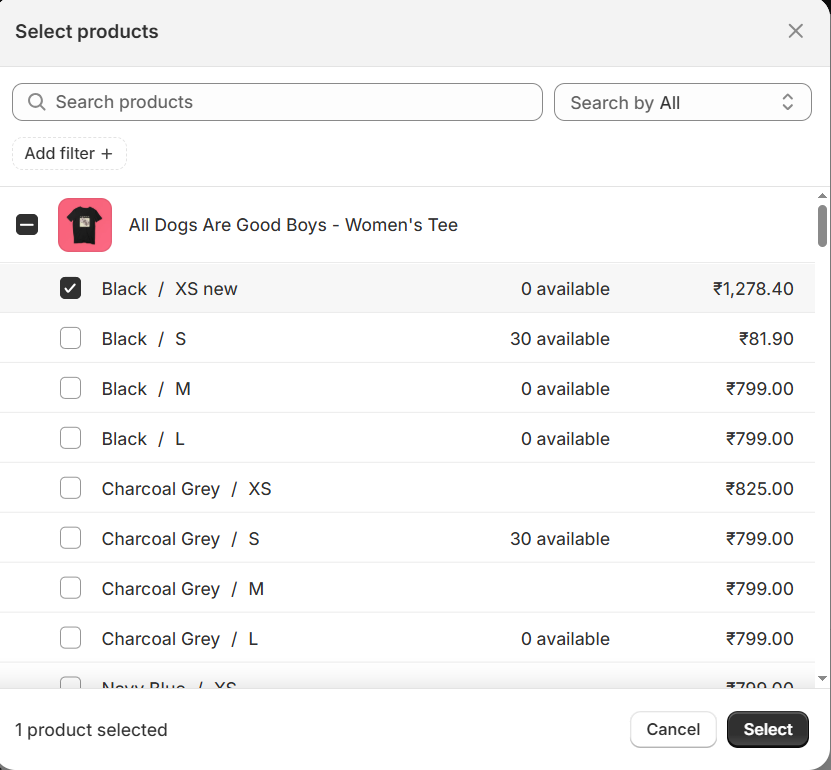
Task: Check the Charcoal Grey / M checkbox
Action: pyautogui.click(x=70, y=589)
